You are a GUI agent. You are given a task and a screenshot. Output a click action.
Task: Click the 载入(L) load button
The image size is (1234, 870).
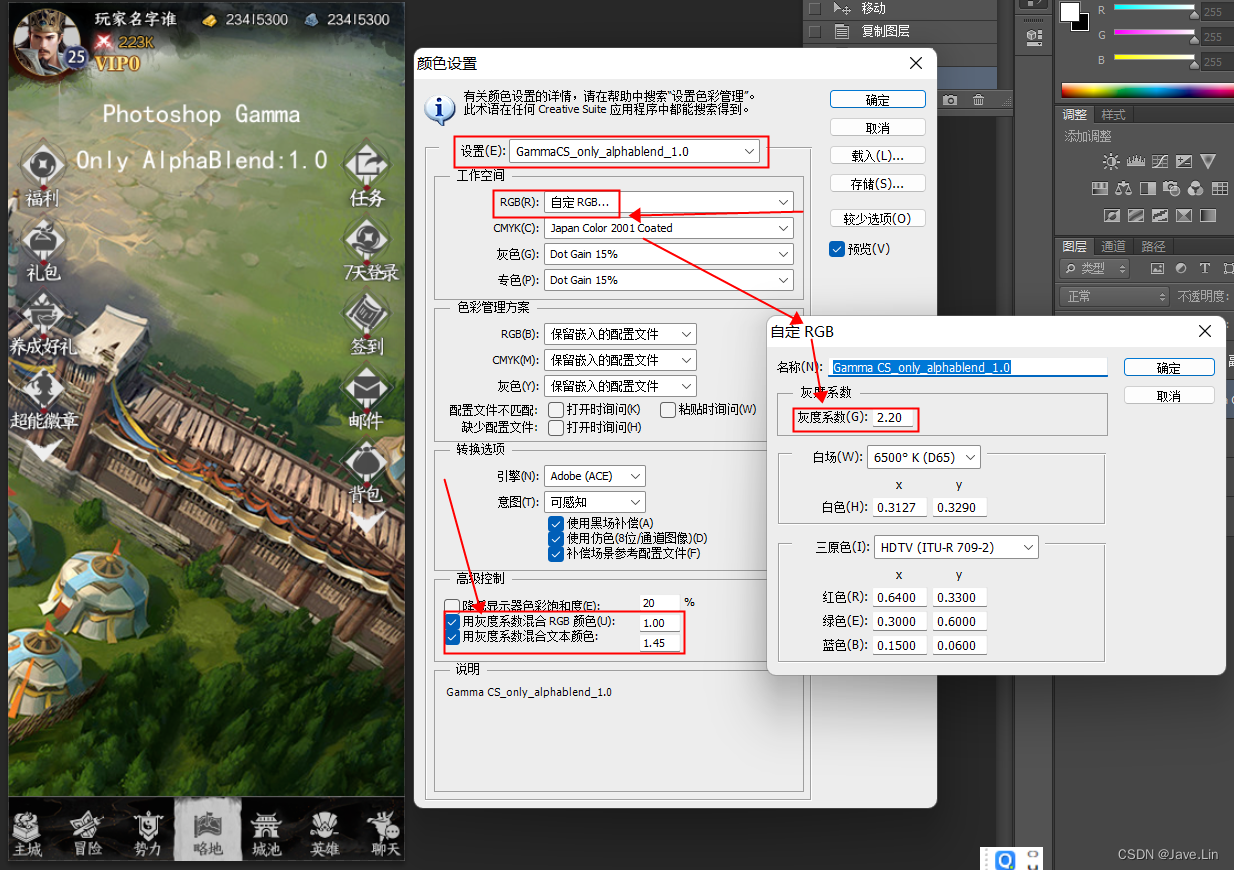click(x=877, y=155)
